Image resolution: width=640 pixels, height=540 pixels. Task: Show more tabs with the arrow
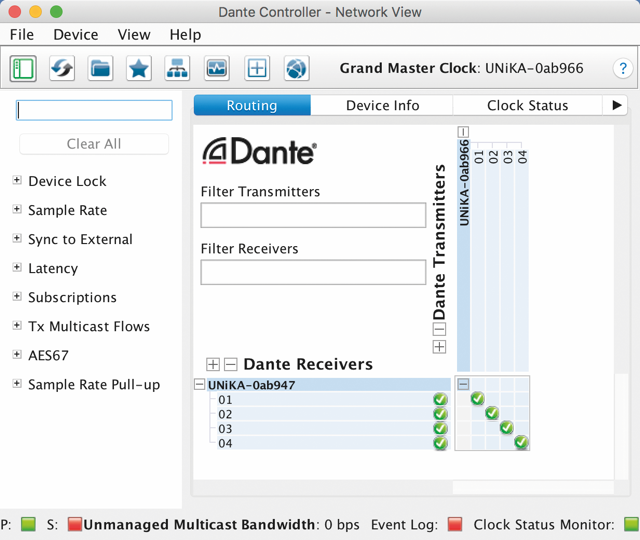[x=617, y=105]
